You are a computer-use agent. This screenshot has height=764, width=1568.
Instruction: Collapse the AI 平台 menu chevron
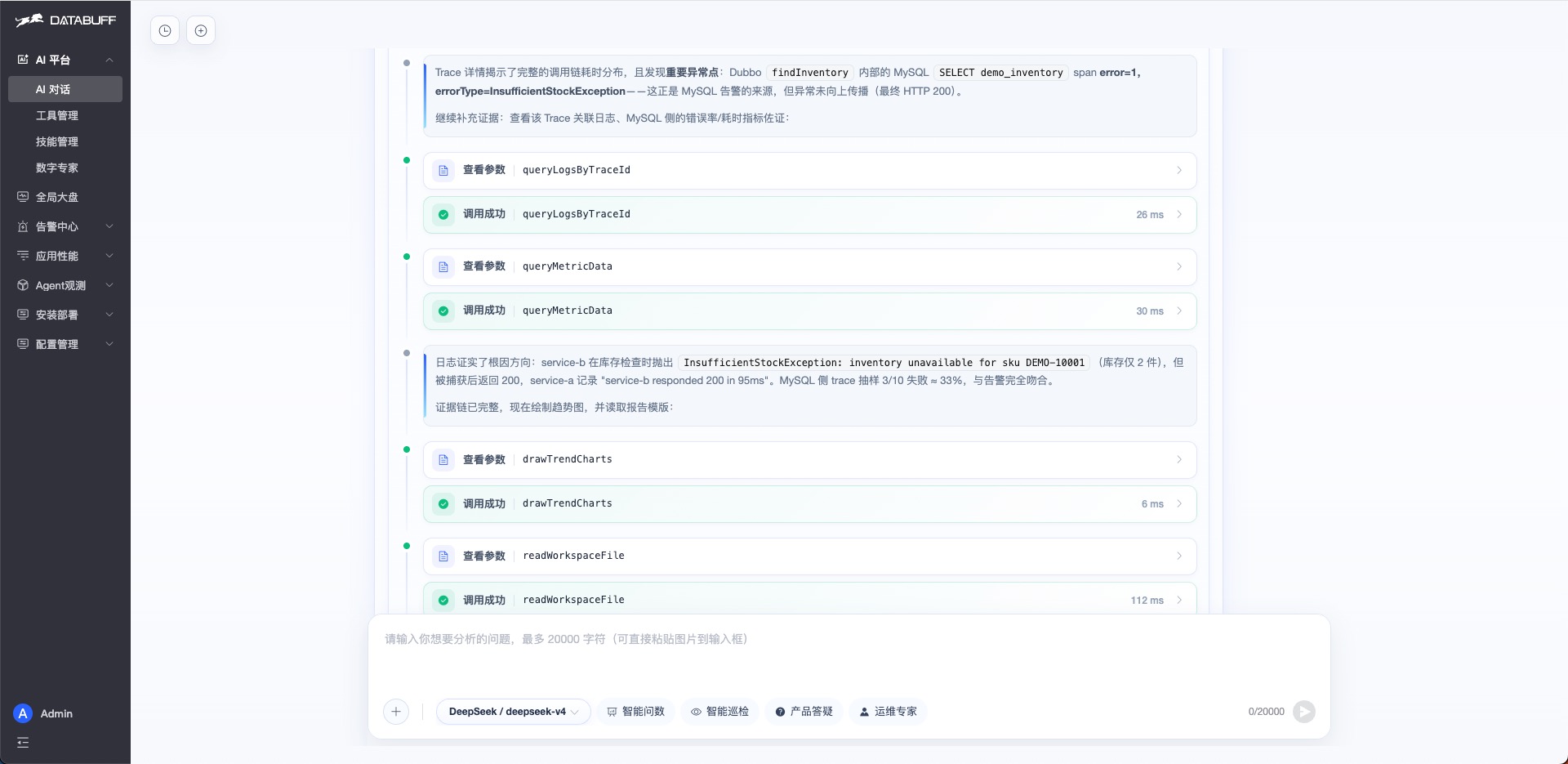[109, 60]
